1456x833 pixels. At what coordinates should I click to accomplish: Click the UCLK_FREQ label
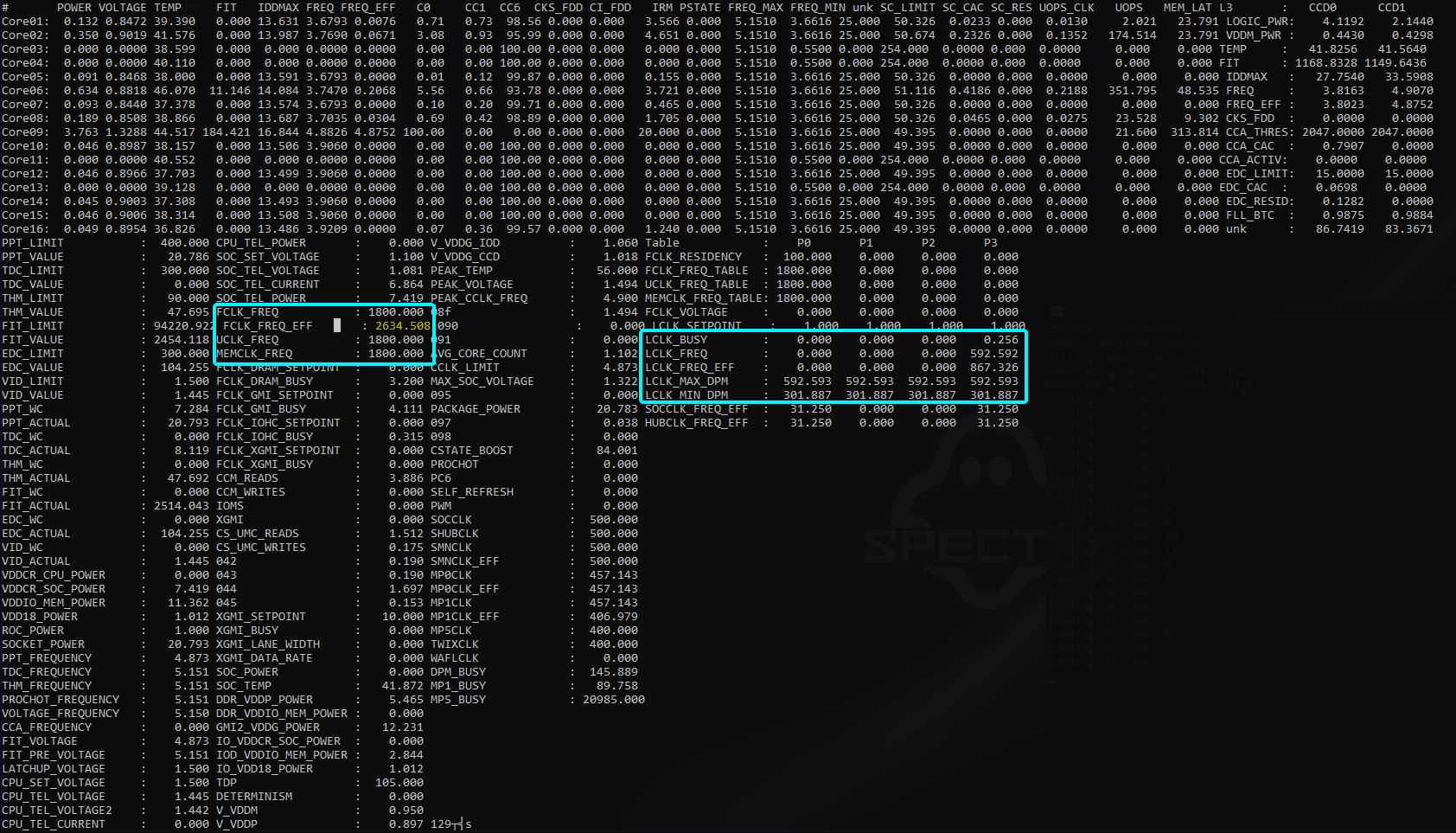click(x=247, y=340)
